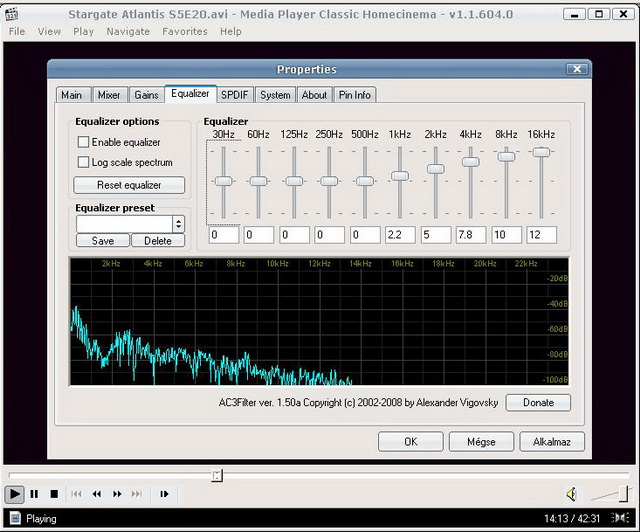Click the Playing status text
640x532 pixels.
pyautogui.click(x=41, y=519)
